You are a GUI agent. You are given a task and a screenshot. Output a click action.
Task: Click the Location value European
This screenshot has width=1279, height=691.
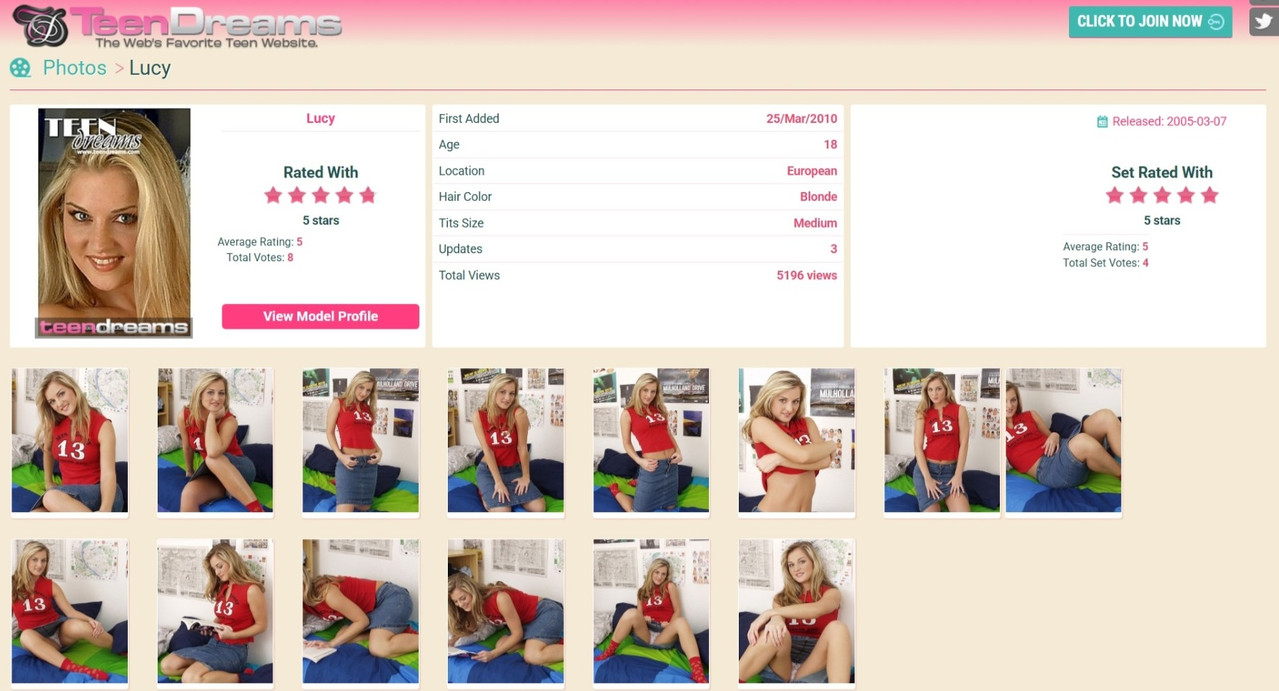(812, 171)
